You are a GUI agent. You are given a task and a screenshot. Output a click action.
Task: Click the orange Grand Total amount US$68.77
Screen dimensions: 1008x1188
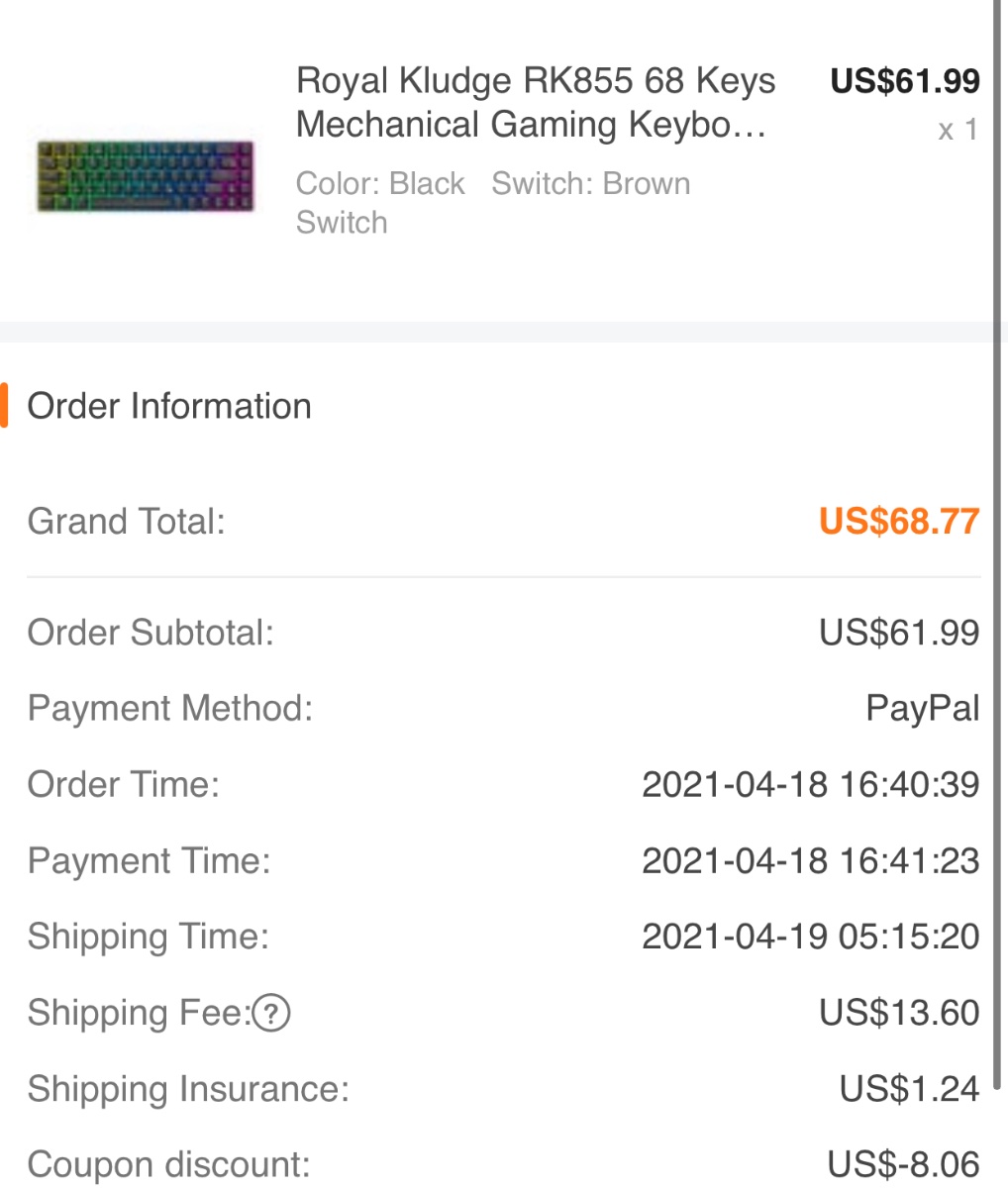click(x=899, y=521)
